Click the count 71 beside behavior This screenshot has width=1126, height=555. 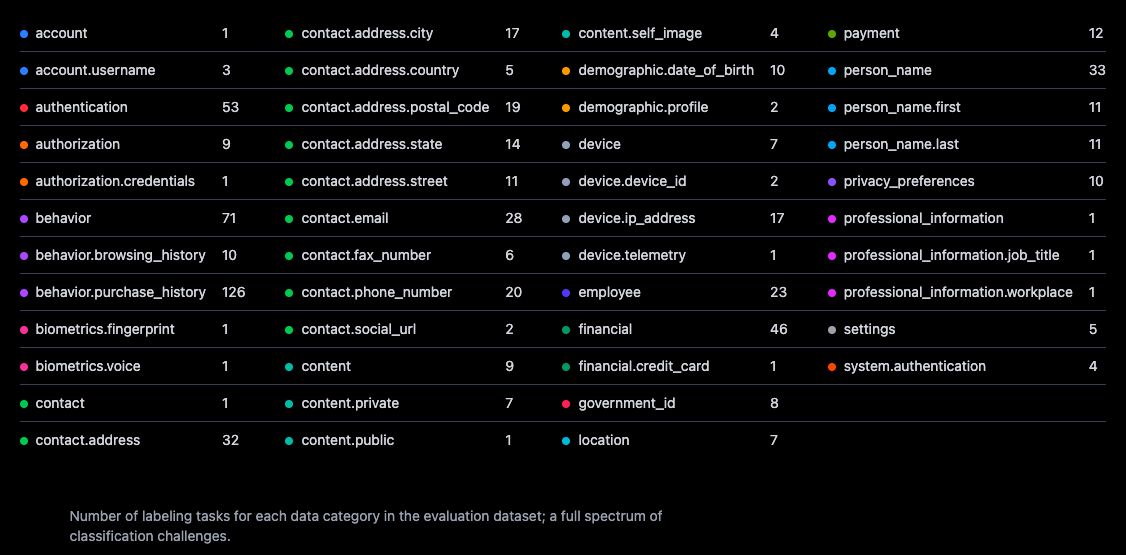pyautogui.click(x=229, y=218)
